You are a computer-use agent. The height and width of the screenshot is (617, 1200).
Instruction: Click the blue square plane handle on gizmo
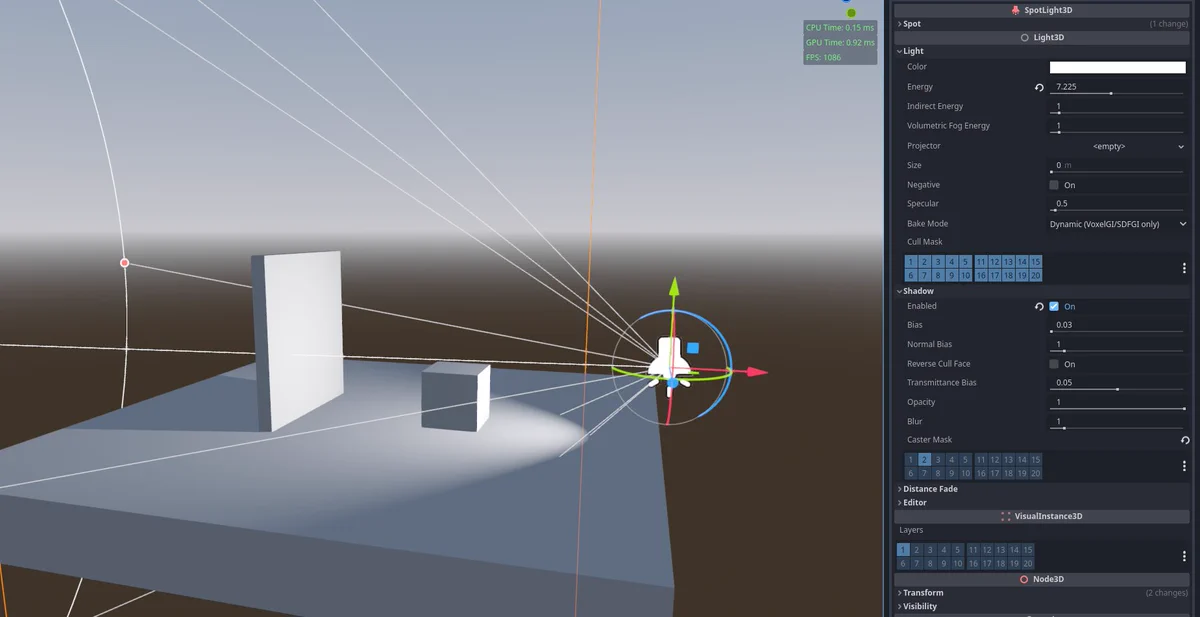(693, 348)
